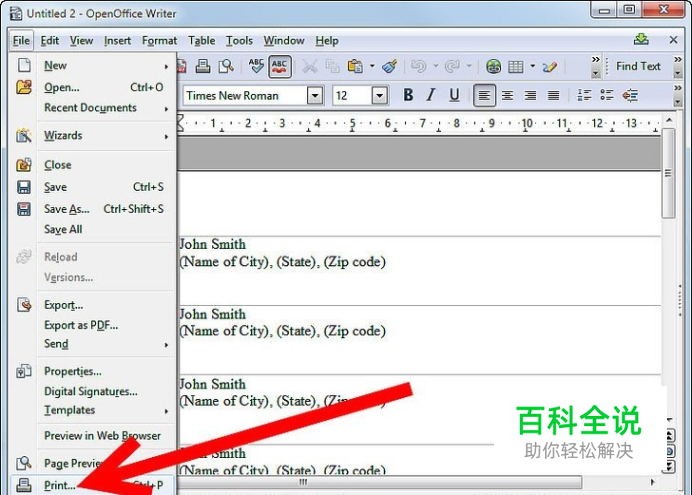The width and height of the screenshot is (692, 495).
Task: Toggle Italic formatting
Action: click(431, 95)
